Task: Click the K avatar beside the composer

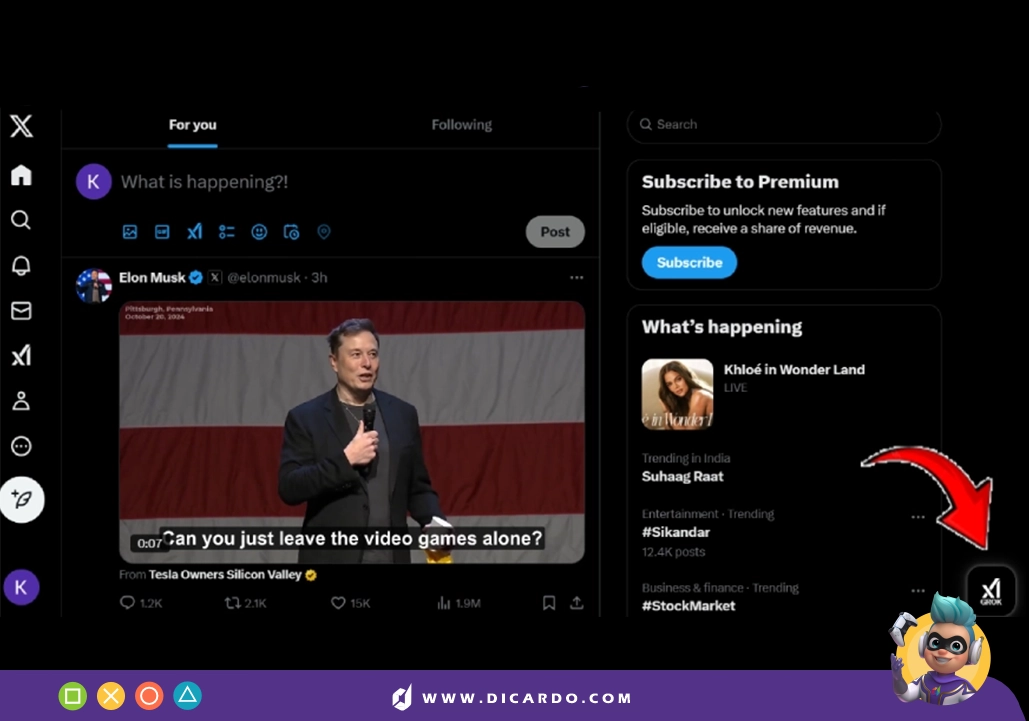Action: pos(94,182)
